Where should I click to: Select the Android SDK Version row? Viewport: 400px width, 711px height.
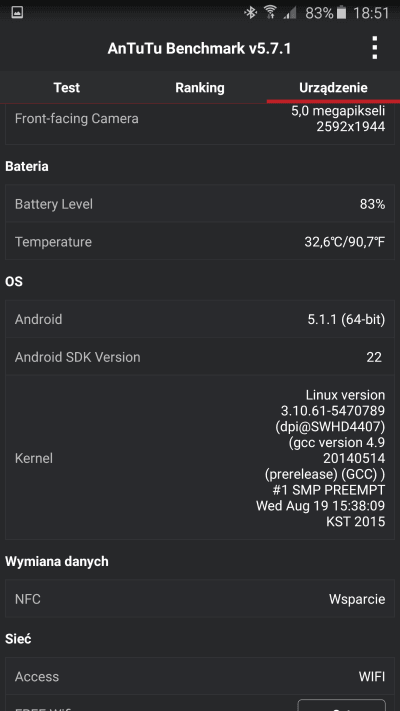[x=200, y=357]
